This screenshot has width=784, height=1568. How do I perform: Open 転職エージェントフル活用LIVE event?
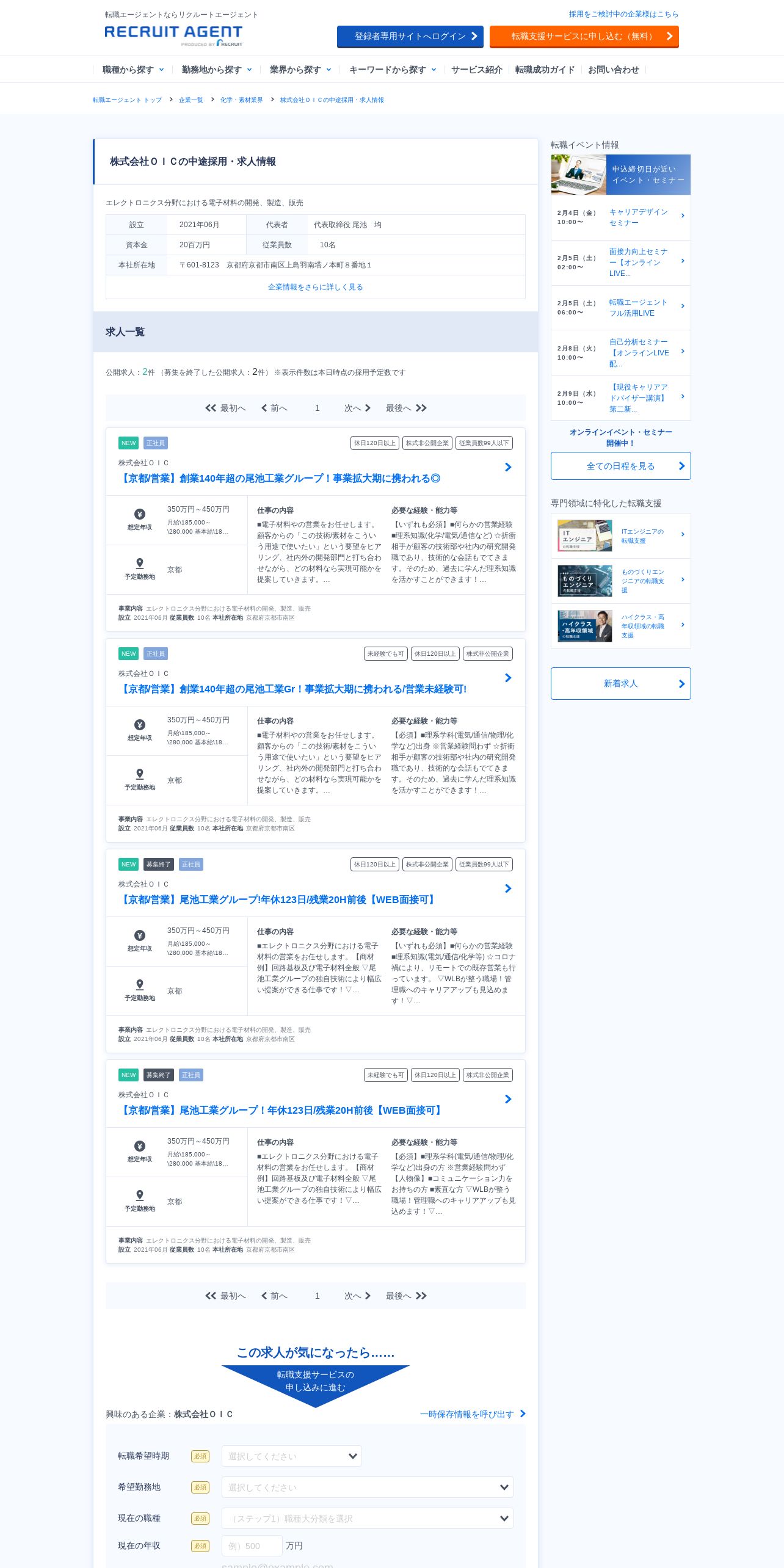coord(621,308)
